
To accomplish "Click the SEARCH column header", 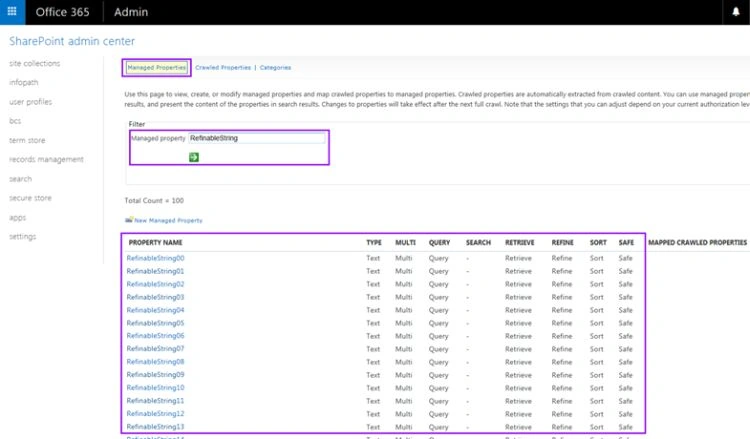I will (478, 242).
